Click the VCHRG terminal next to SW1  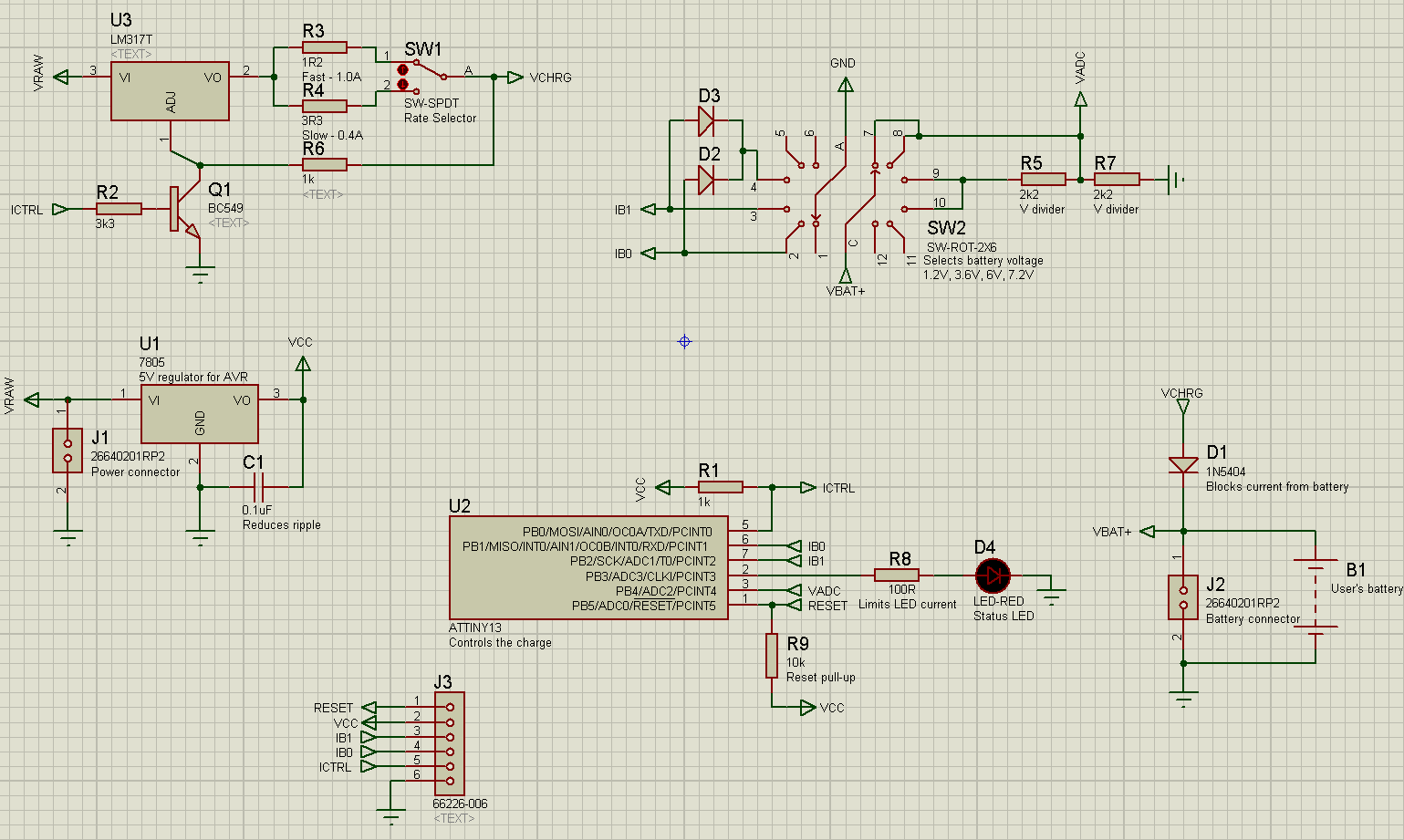coord(515,78)
